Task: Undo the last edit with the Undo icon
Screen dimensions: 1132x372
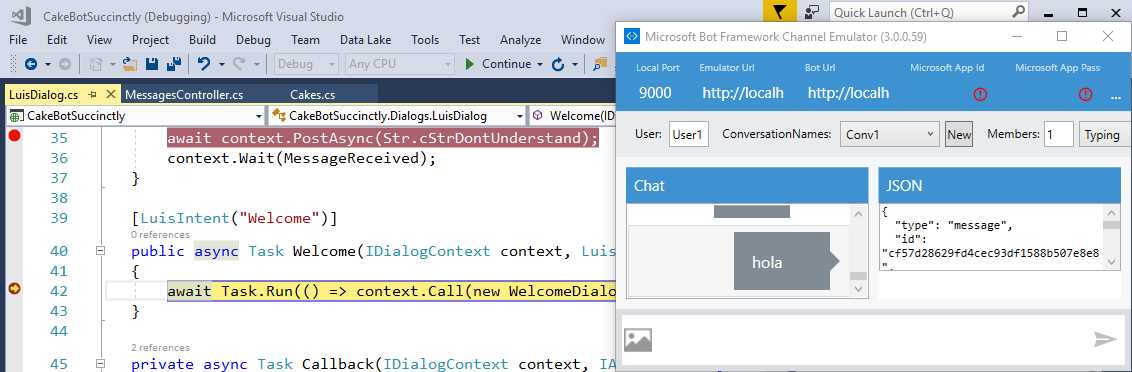Action: (204, 64)
